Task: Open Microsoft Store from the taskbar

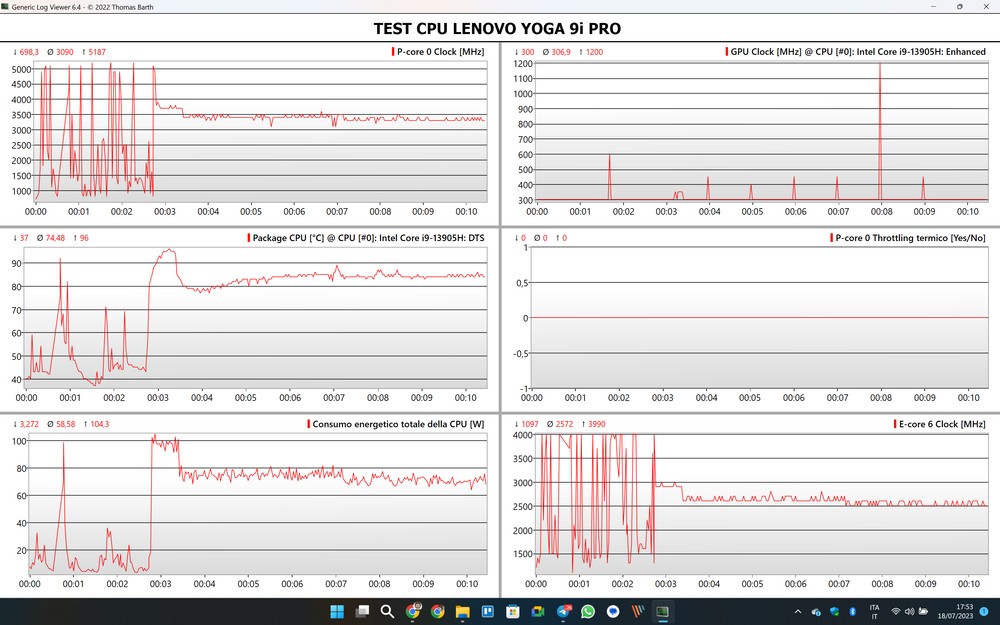Action: (x=513, y=611)
